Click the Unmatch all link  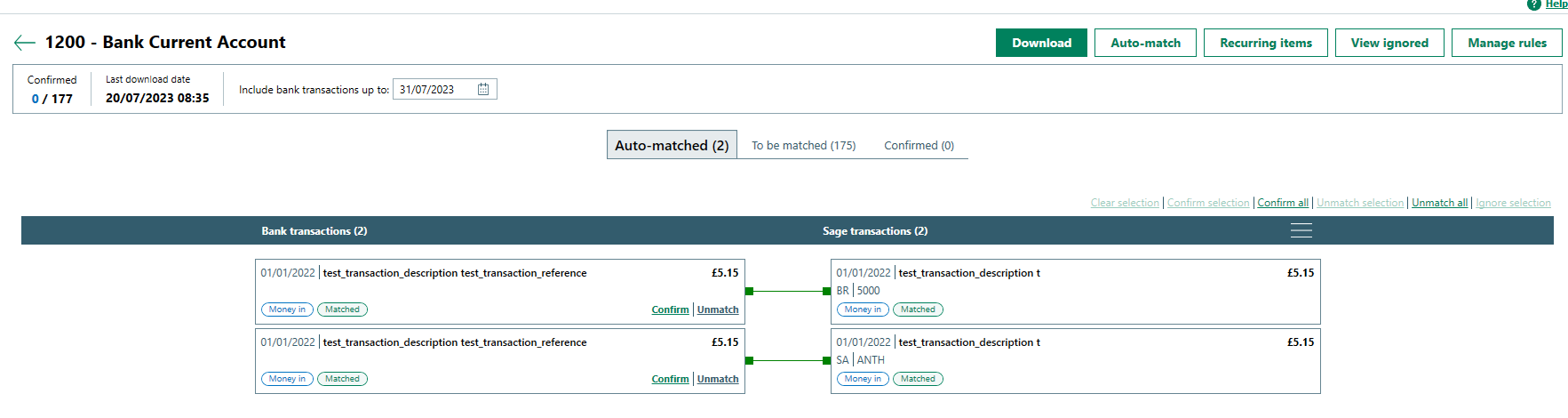click(1439, 203)
